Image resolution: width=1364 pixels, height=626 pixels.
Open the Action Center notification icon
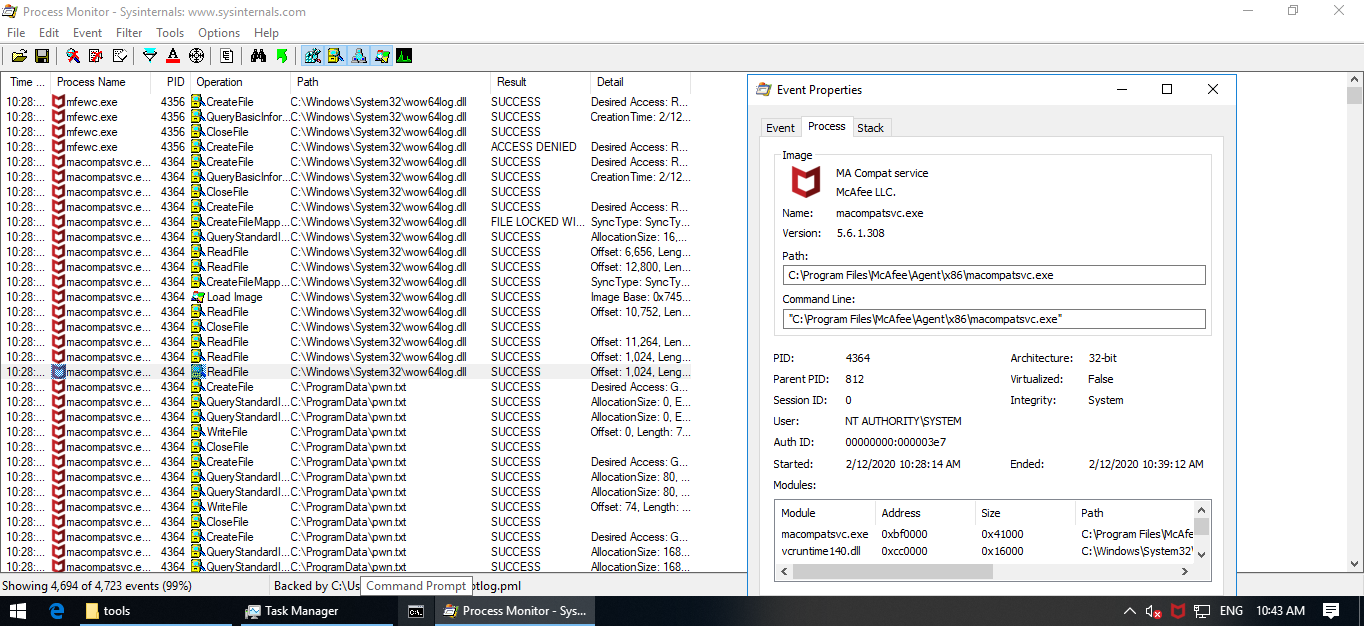pyautogui.click(x=1331, y=611)
